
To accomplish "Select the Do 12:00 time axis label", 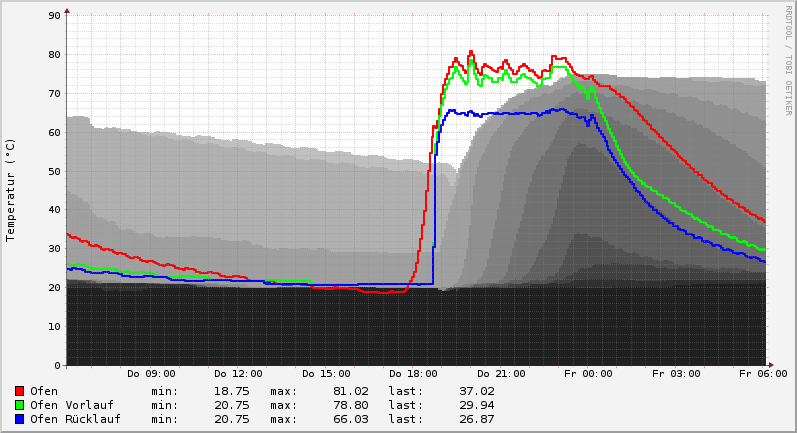I will coord(238,374).
